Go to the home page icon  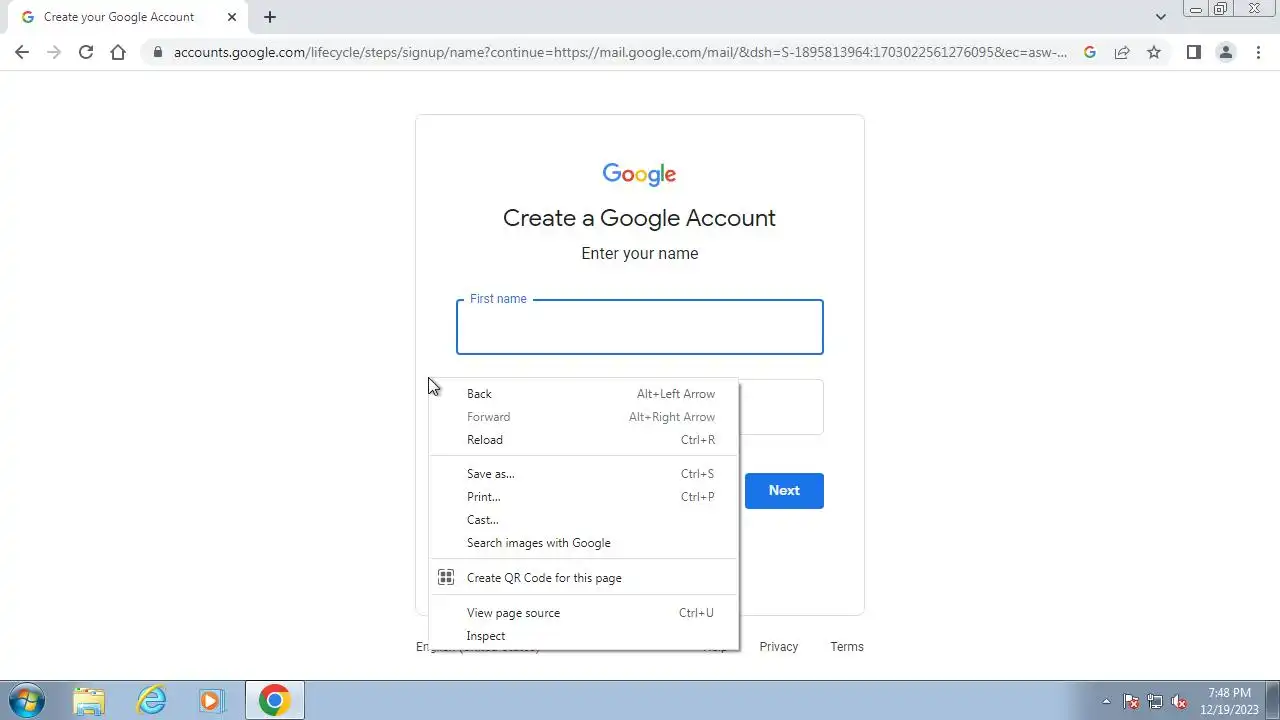click(x=118, y=52)
